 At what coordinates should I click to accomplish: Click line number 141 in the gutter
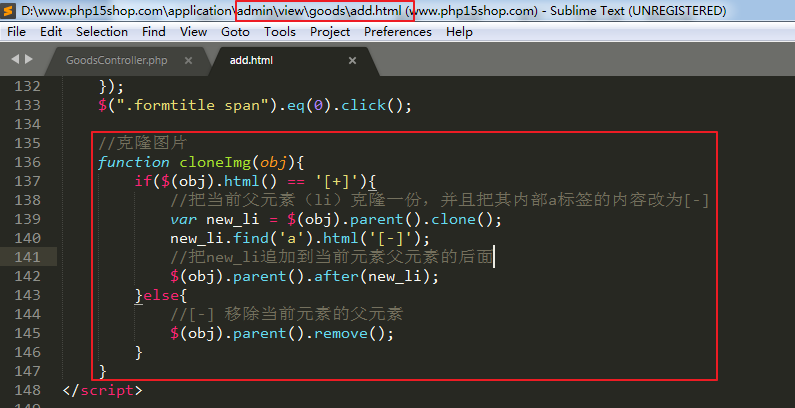[x=28, y=257]
